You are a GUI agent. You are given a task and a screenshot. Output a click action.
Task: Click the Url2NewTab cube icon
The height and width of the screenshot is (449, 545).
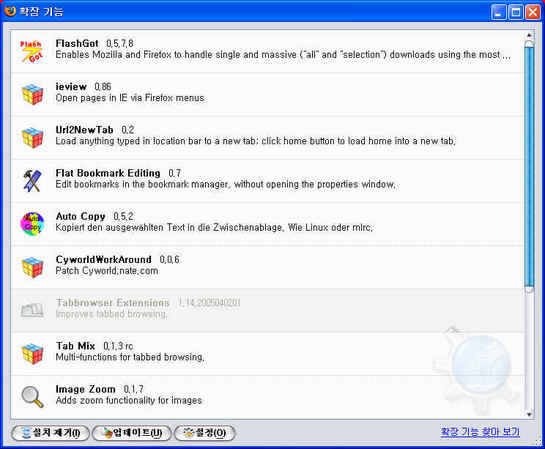pyautogui.click(x=32, y=137)
